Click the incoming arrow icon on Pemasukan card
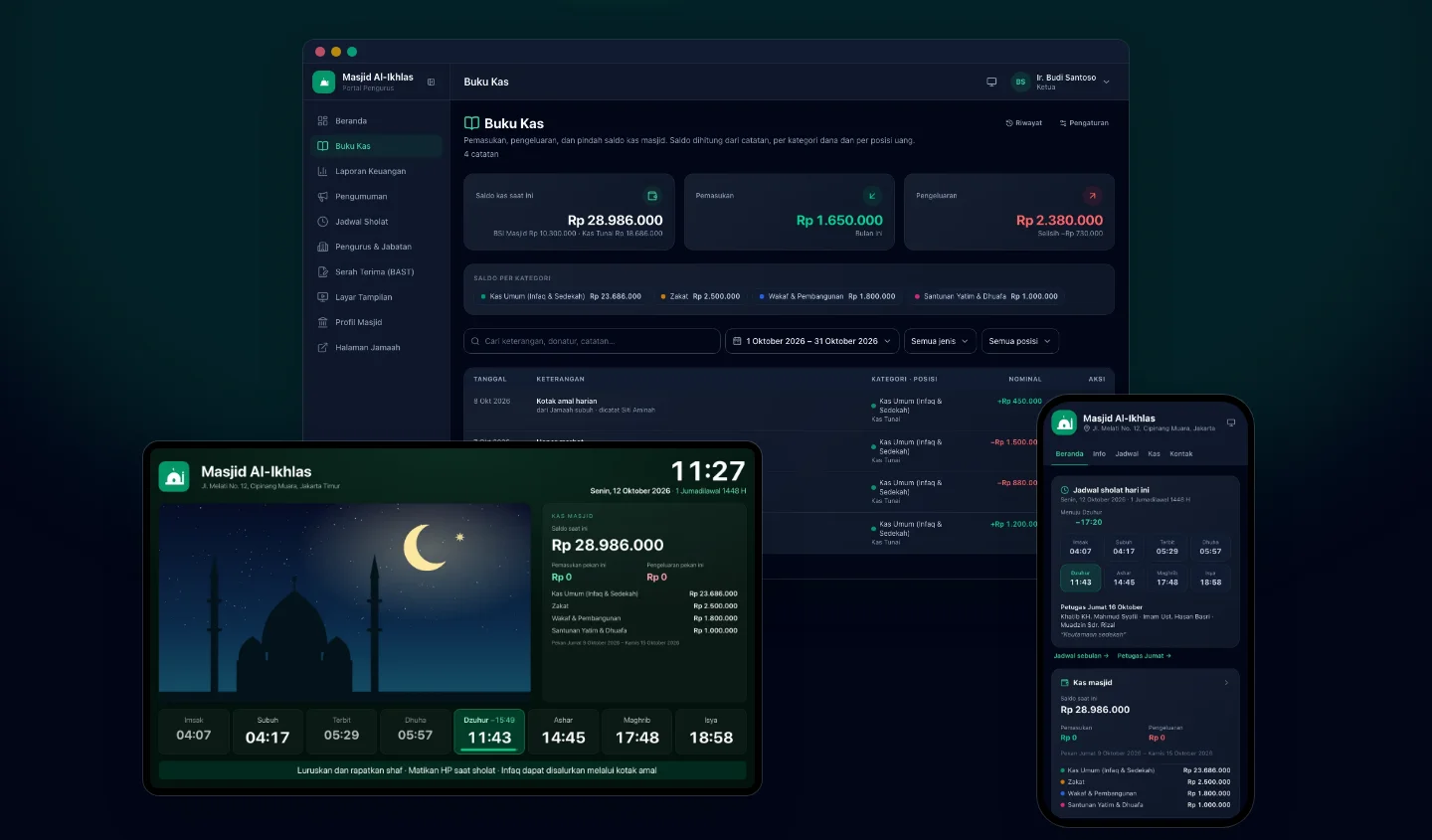This screenshot has width=1432, height=840. (872, 196)
